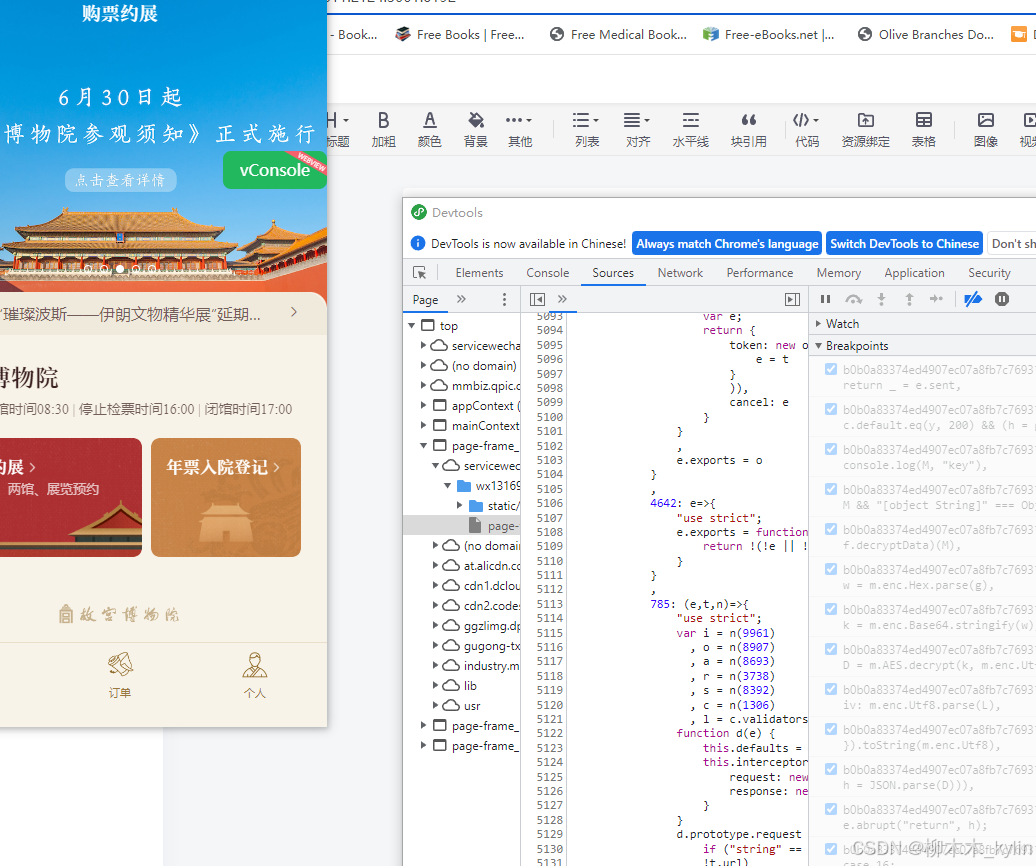Viewport: 1036px width, 866px height.
Task: Uncheck the 'console.log(M, "key")' breakpoint
Action: [x=830, y=450]
